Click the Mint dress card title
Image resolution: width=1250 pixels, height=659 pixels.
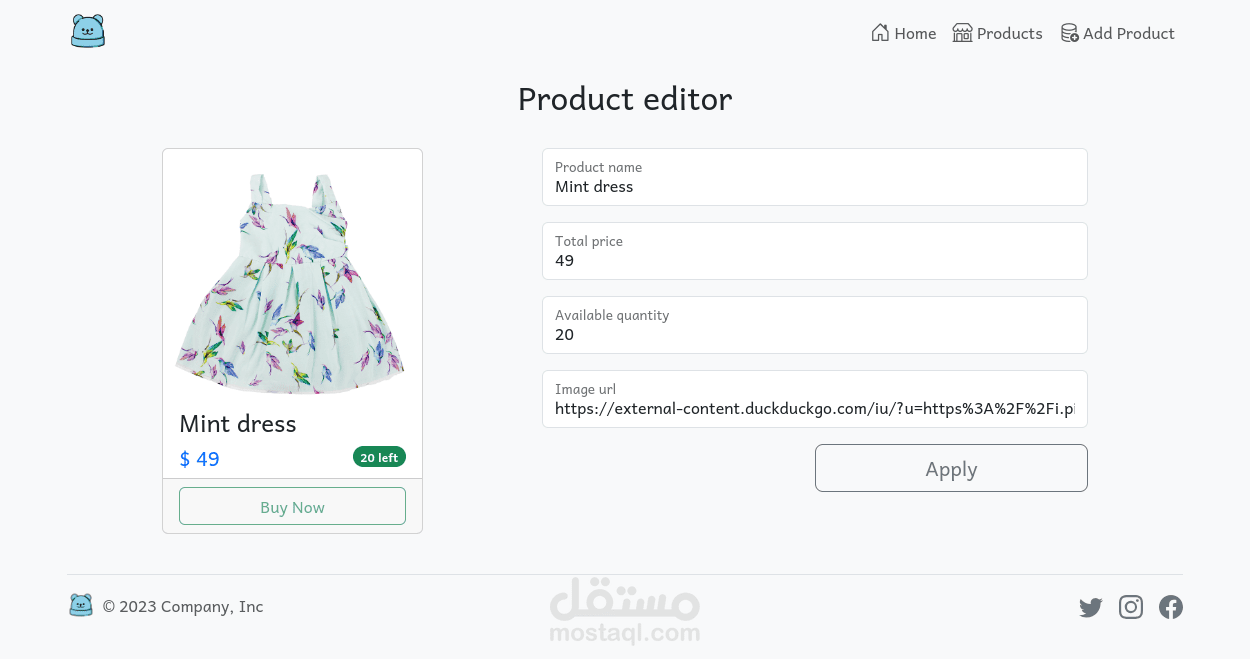coord(238,424)
